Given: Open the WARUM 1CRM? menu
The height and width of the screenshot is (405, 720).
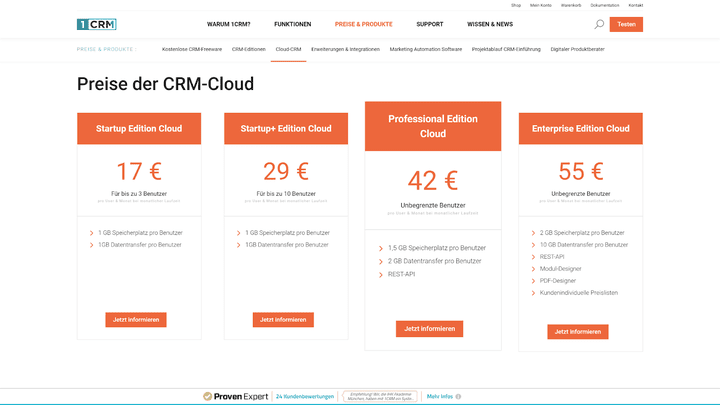Looking at the screenshot, I should [229, 24].
